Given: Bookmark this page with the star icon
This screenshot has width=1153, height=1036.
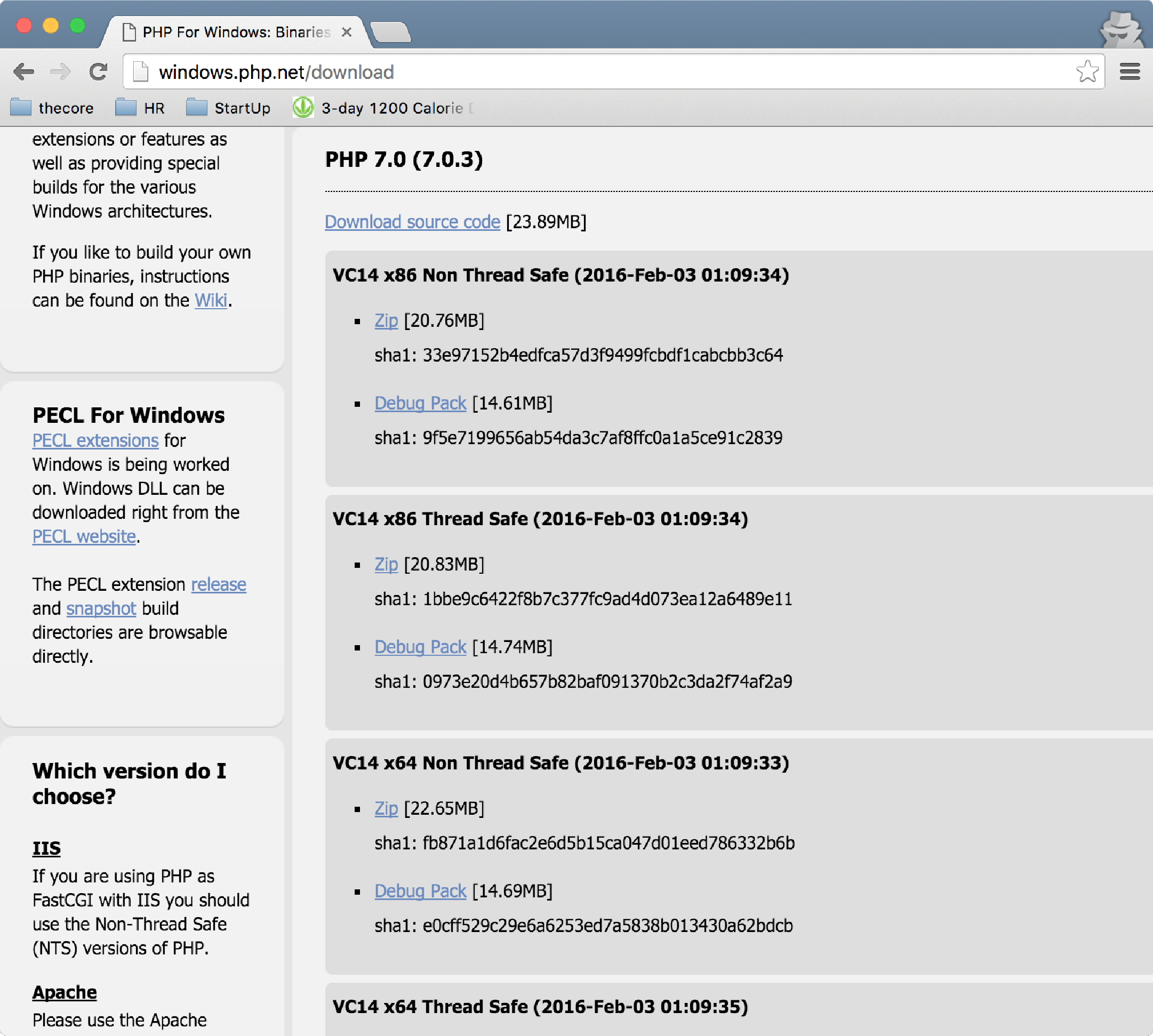Looking at the screenshot, I should coord(1087,72).
